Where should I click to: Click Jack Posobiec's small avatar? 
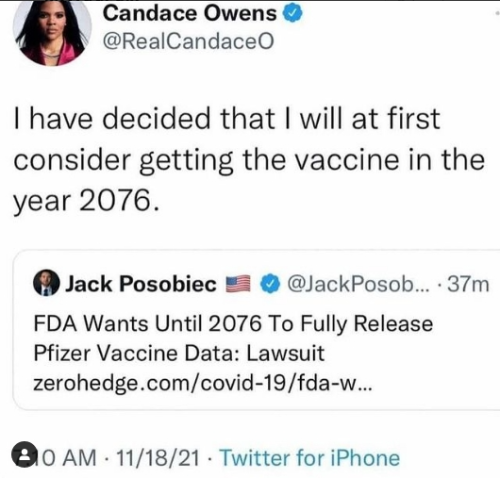[47, 283]
